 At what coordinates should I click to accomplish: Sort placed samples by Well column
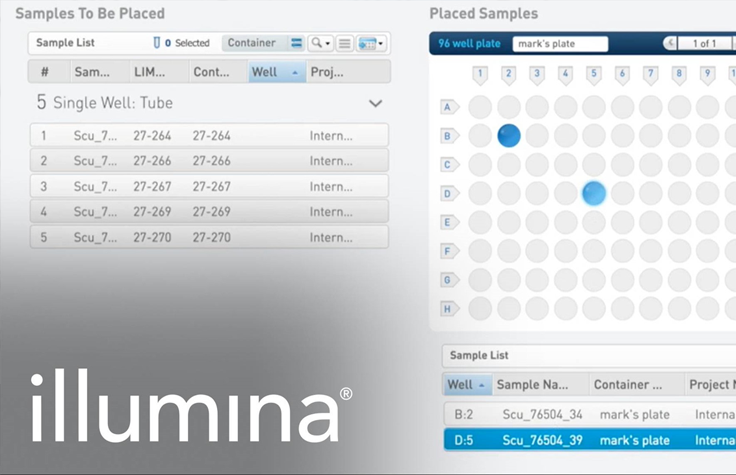(467, 385)
